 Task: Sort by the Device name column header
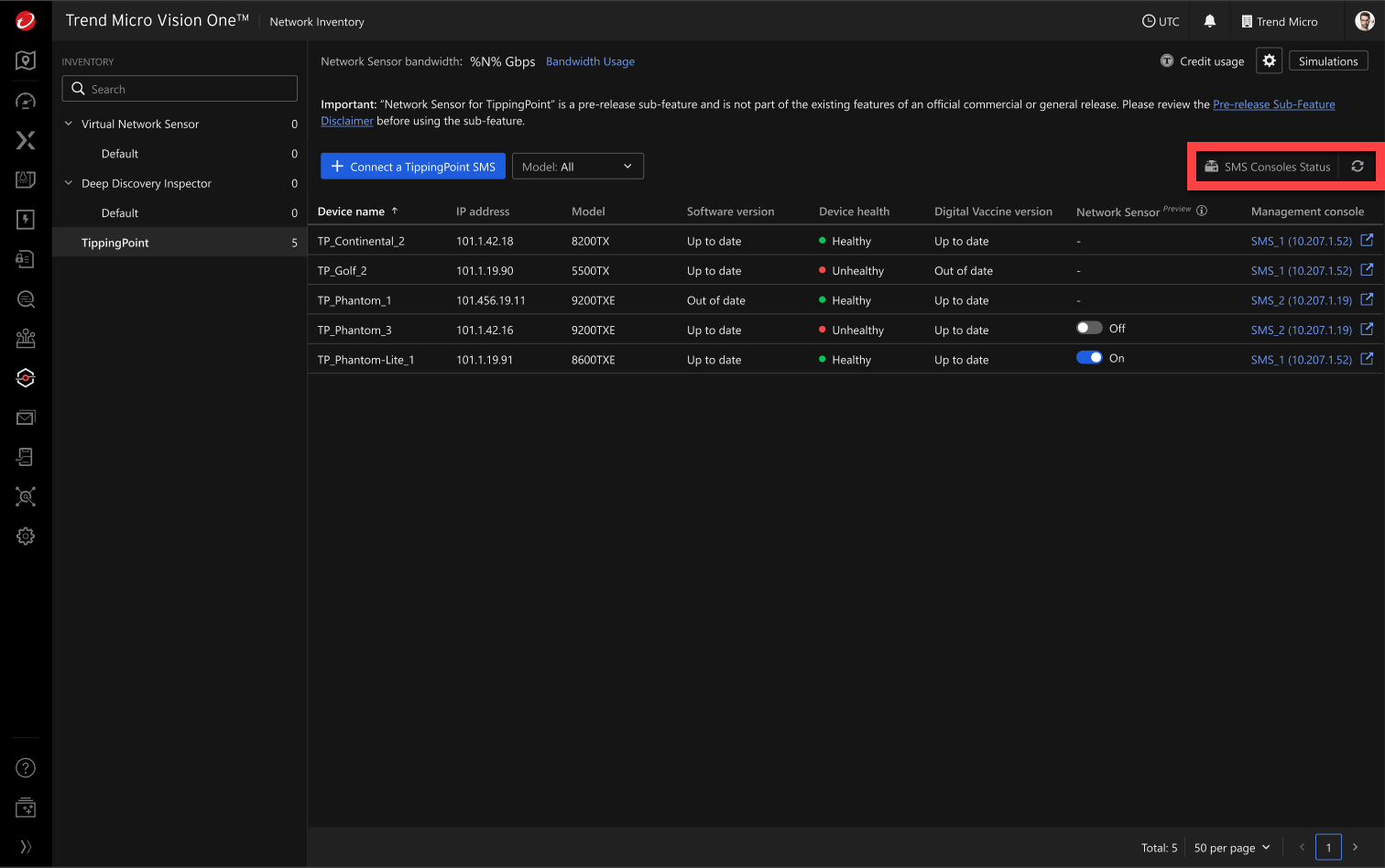(x=351, y=212)
